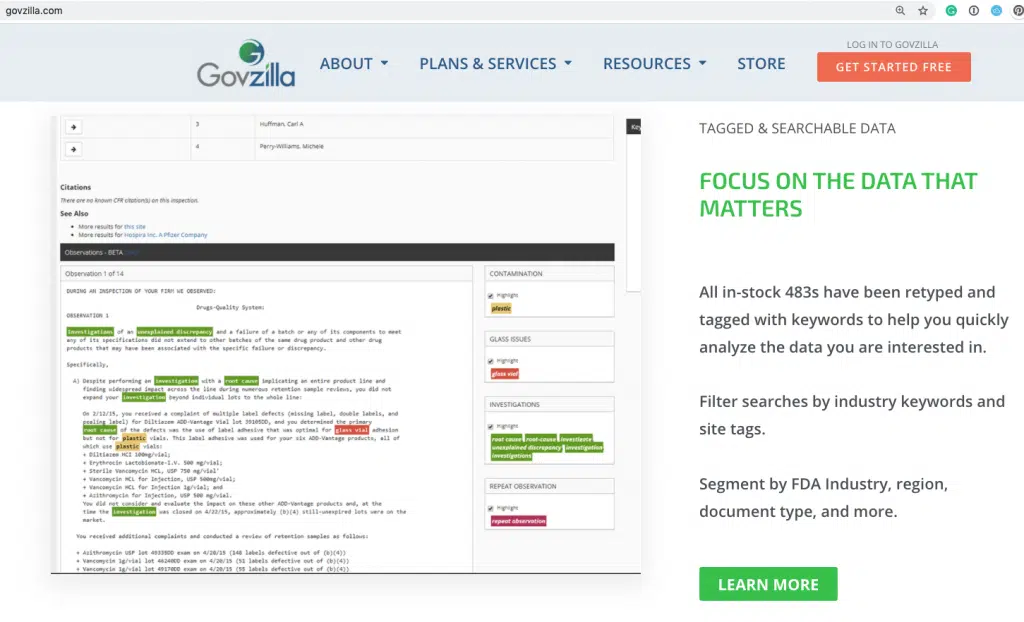The width and height of the screenshot is (1024, 622).
Task: Click the 'FOCUS ON THE DATA THAT MATTERS' headline
Action: [839, 195]
